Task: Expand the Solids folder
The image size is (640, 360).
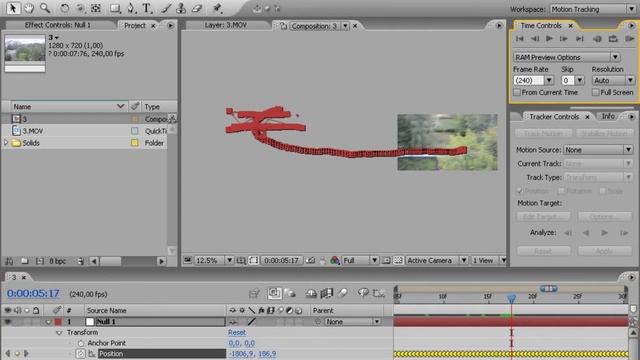Action: (6, 143)
